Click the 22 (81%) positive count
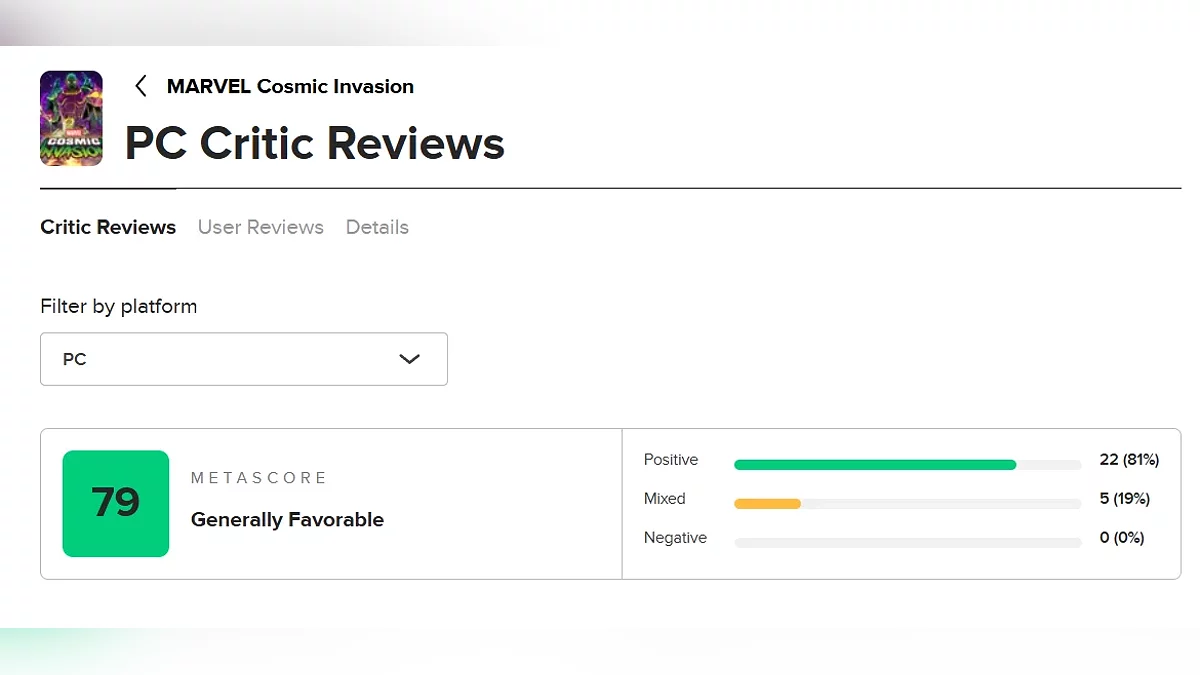Screen dimensions: 1200x675 [x=1129, y=460]
